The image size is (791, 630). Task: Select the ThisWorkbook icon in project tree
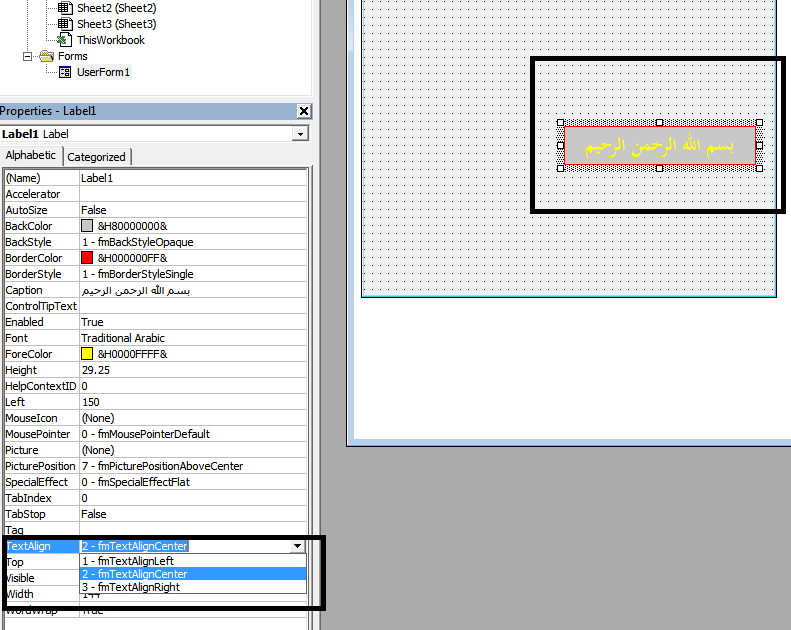(64, 40)
